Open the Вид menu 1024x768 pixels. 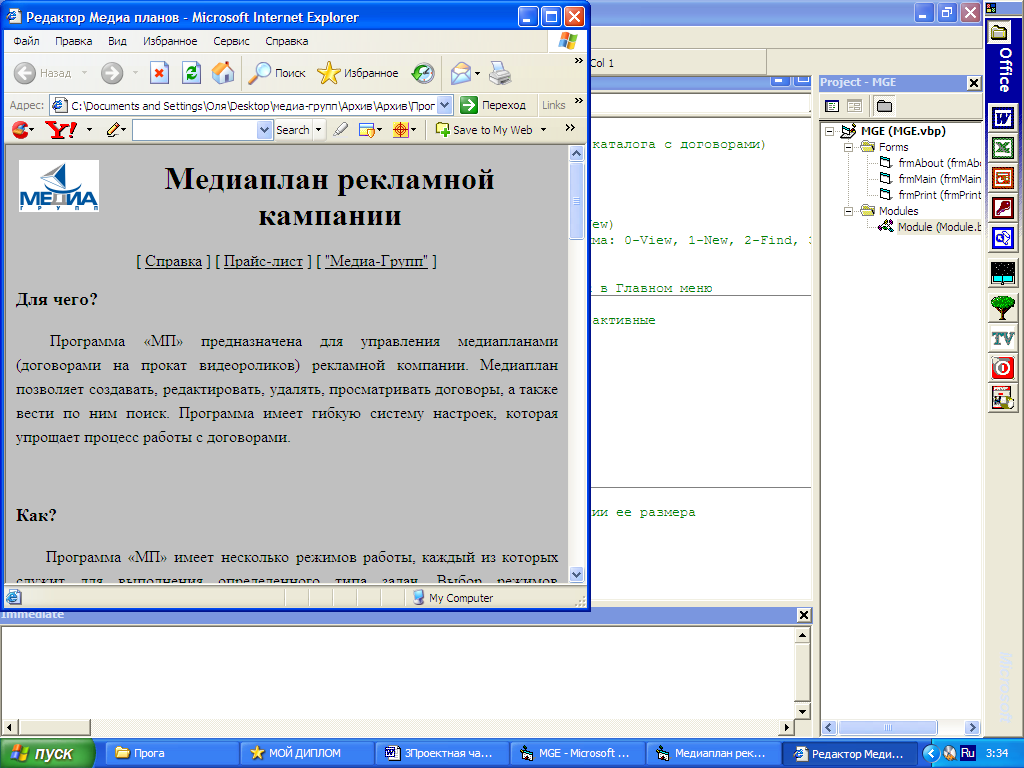(x=117, y=41)
